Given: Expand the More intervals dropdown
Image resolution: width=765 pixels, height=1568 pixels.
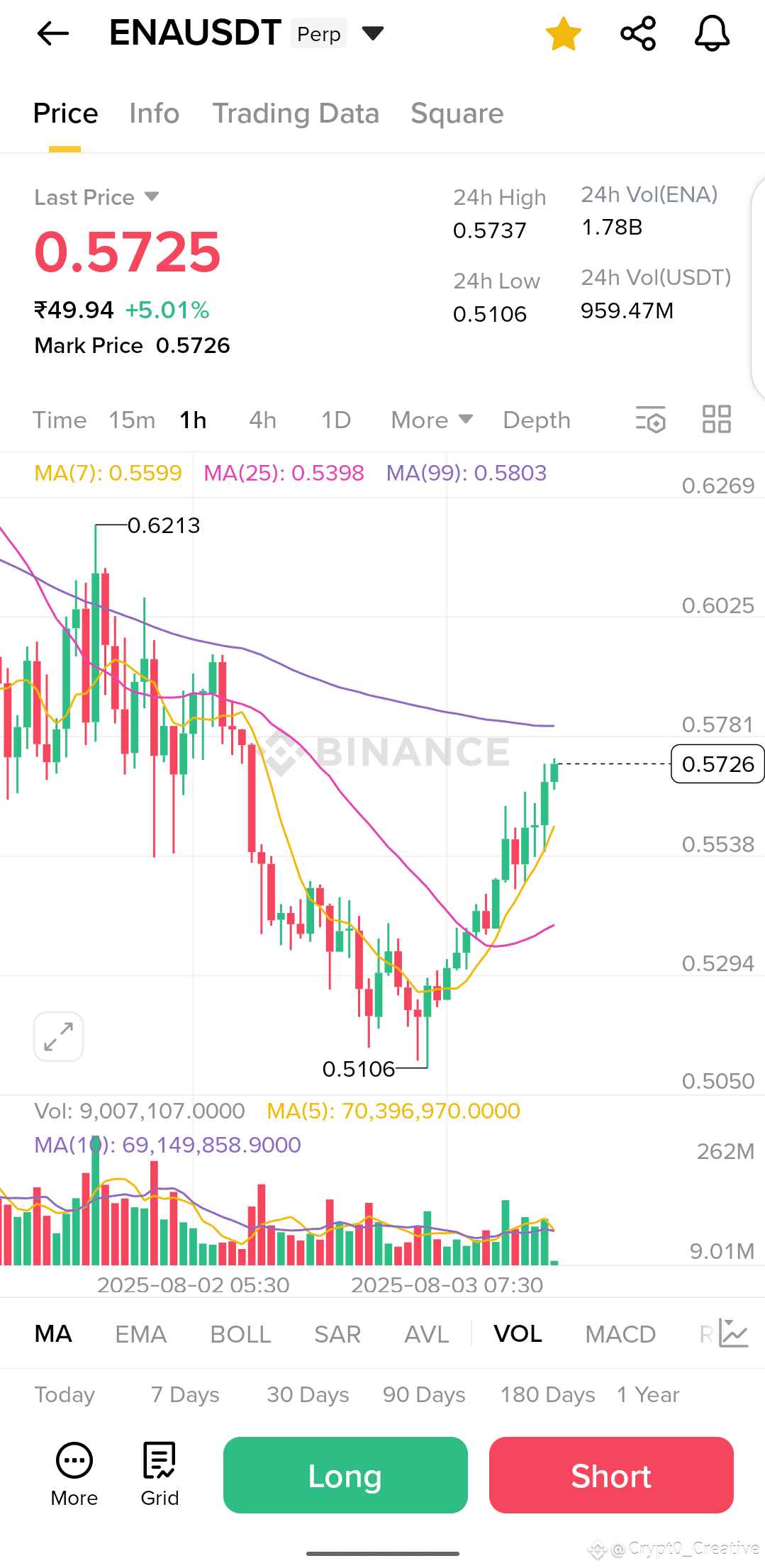Looking at the screenshot, I should pyautogui.click(x=432, y=420).
